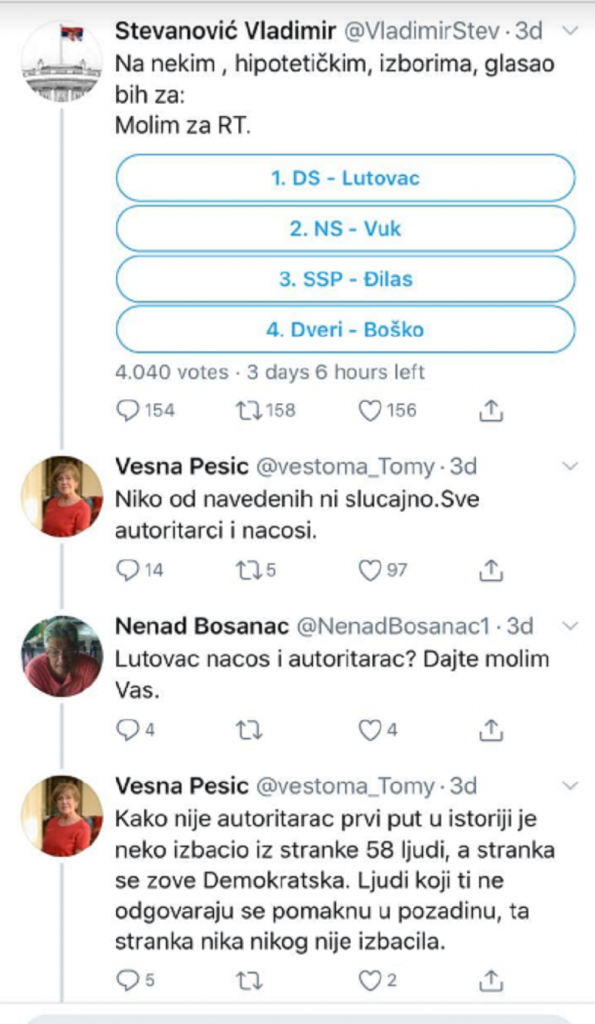Image resolution: width=595 pixels, height=1024 pixels.
Task: Share the poll tweet via upload icon
Action: pos(489,409)
